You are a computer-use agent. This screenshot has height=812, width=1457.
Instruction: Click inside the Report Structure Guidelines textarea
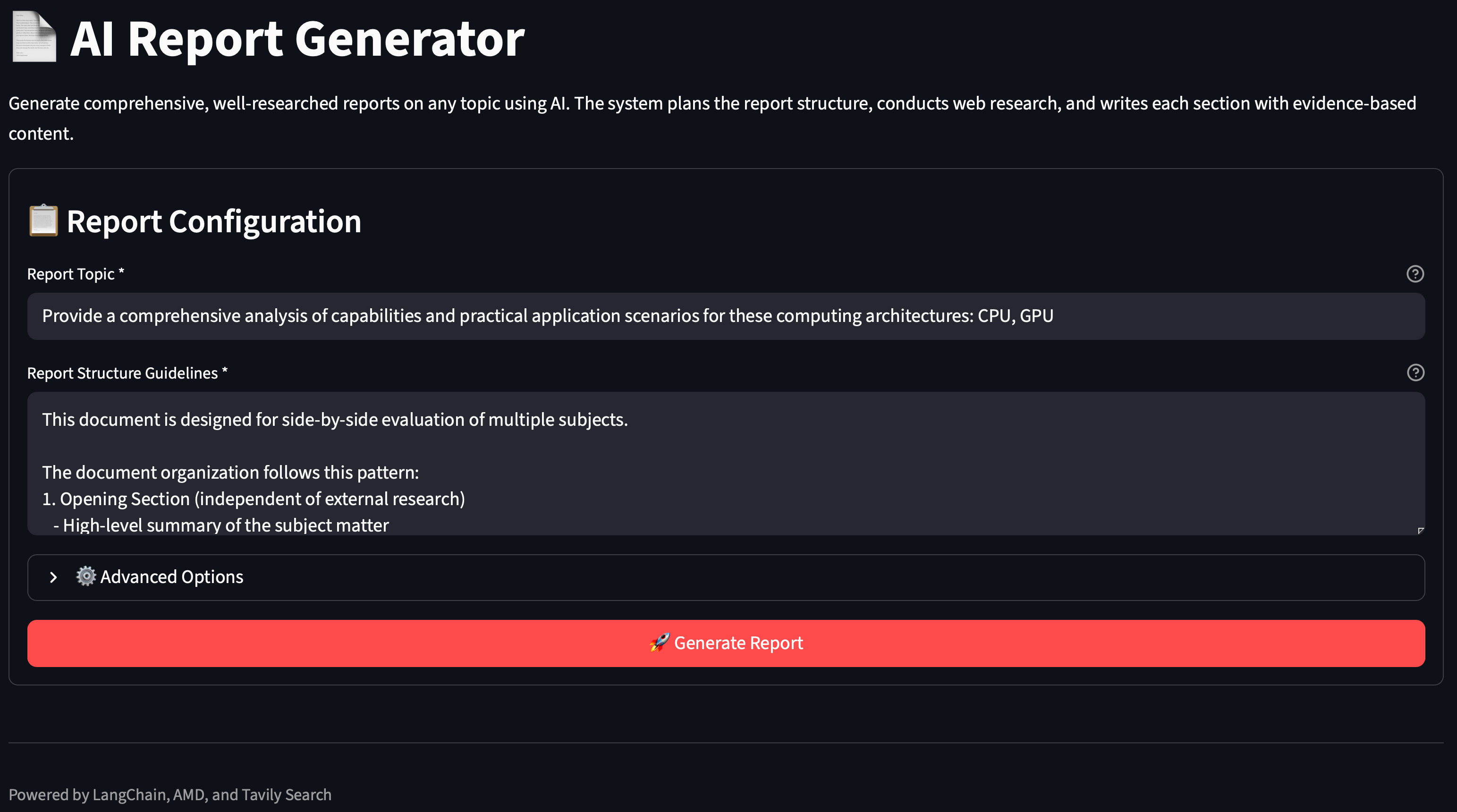tap(726, 464)
